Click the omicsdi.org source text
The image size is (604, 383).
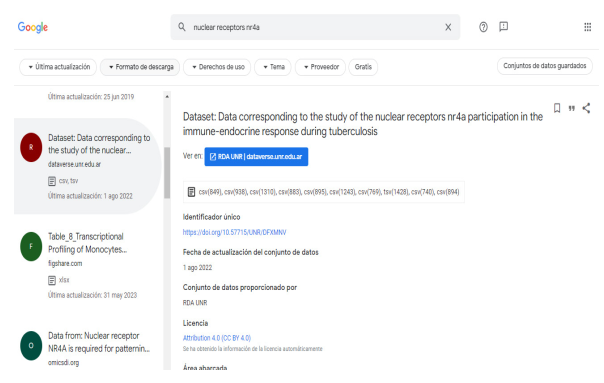pyautogui.click(x=64, y=363)
